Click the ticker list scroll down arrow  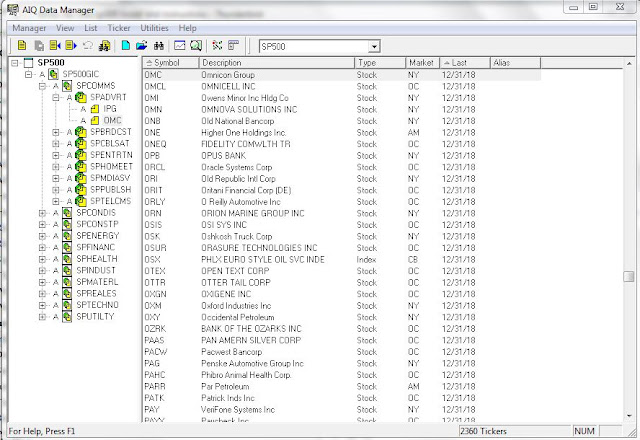pos(629,416)
